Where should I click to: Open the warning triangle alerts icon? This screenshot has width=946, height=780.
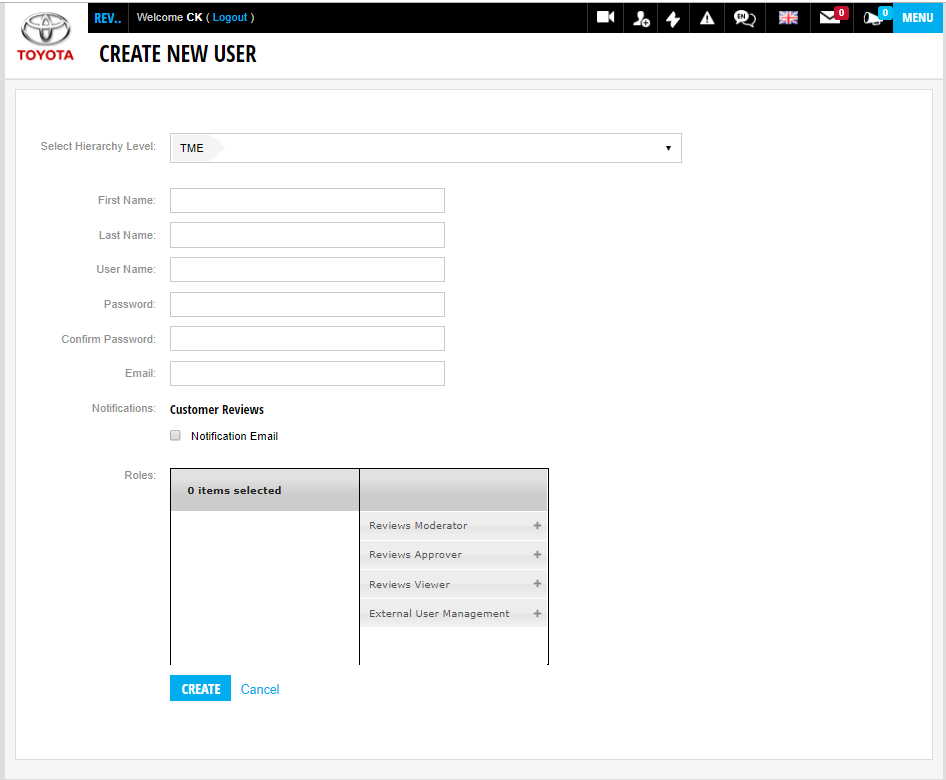706,18
